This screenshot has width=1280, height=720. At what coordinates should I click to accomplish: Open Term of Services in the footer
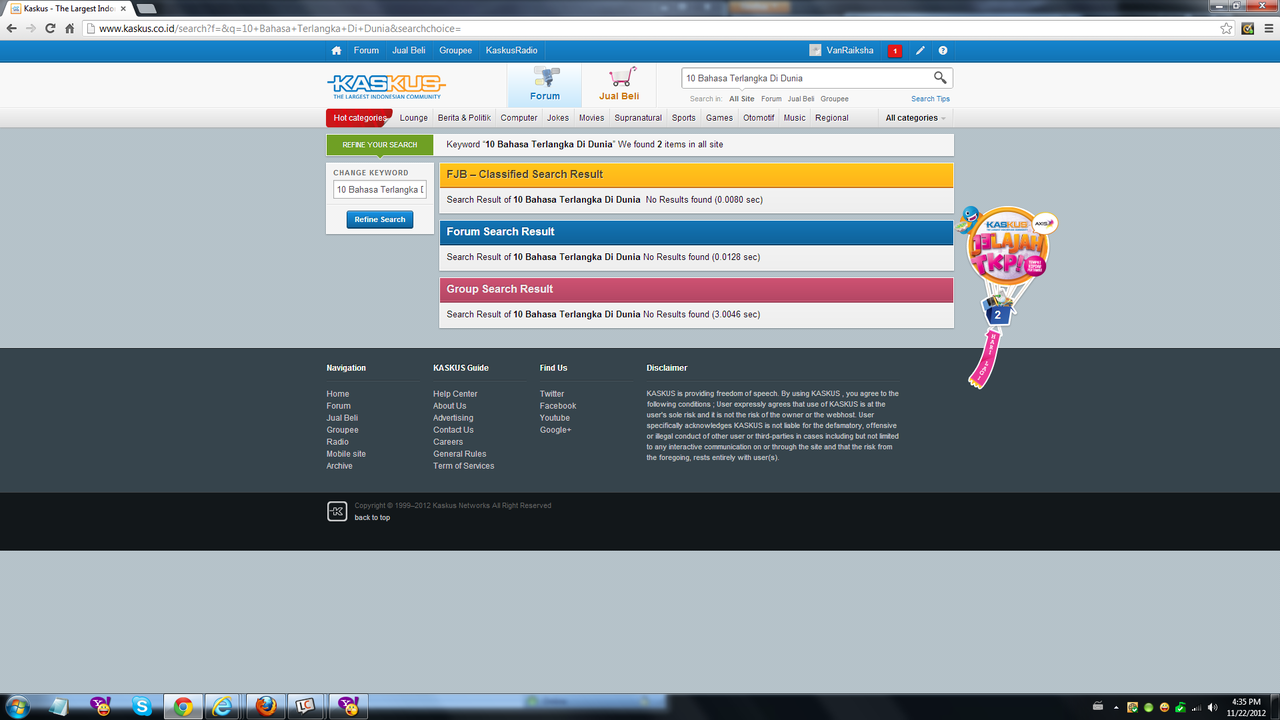coord(464,466)
